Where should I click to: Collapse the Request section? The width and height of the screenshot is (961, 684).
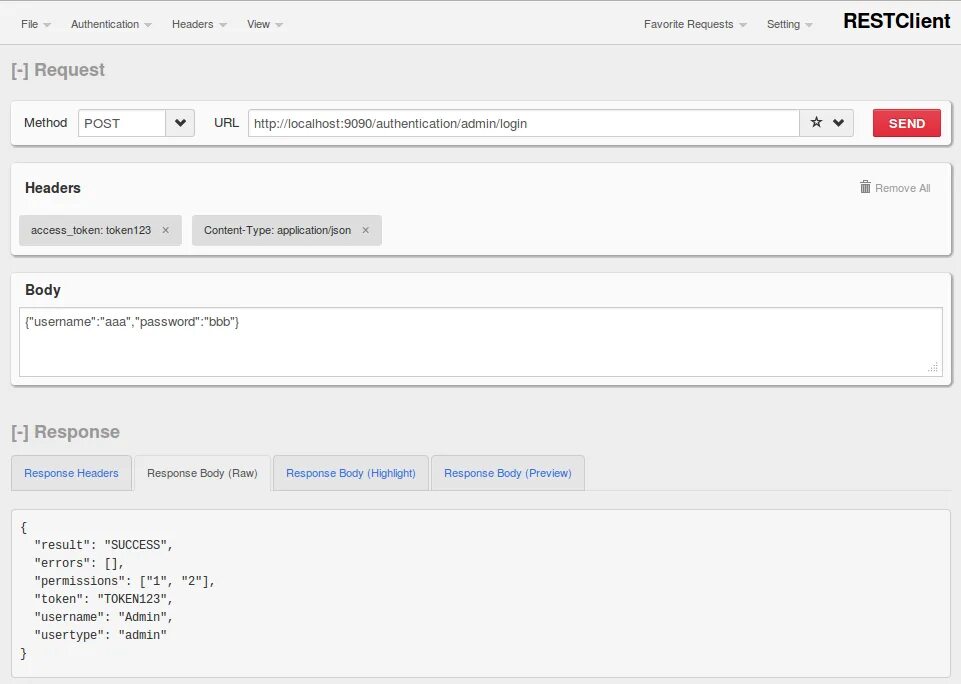pyautogui.click(x=19, y=70)
